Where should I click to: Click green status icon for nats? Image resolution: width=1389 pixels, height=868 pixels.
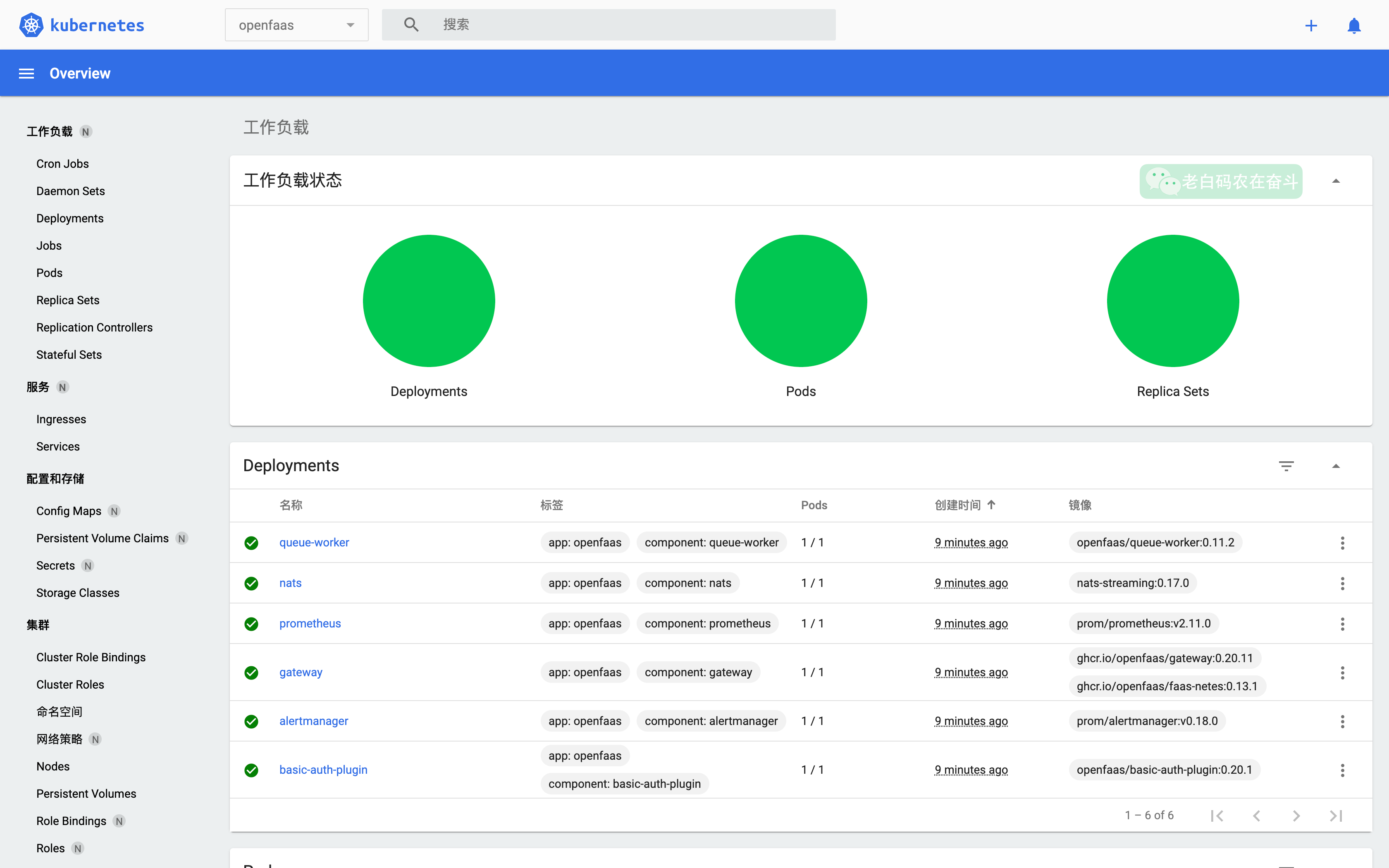click(251, 583)
